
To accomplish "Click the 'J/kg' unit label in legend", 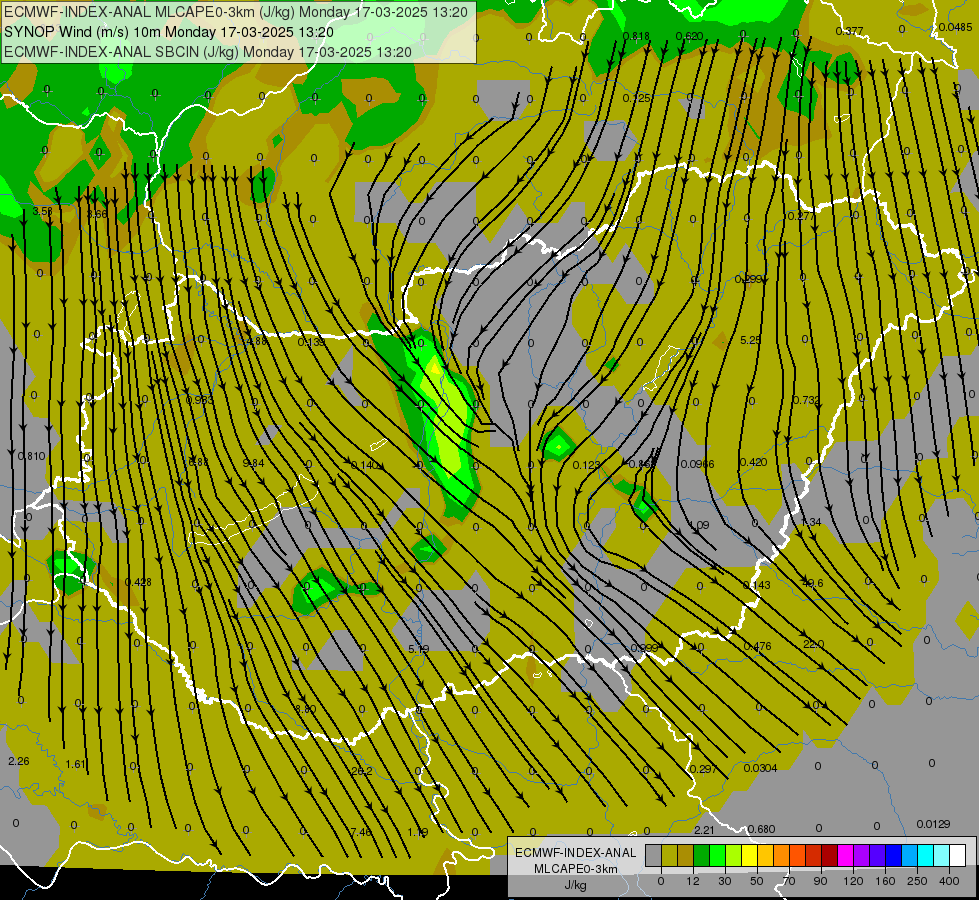I will coord(575,885).
